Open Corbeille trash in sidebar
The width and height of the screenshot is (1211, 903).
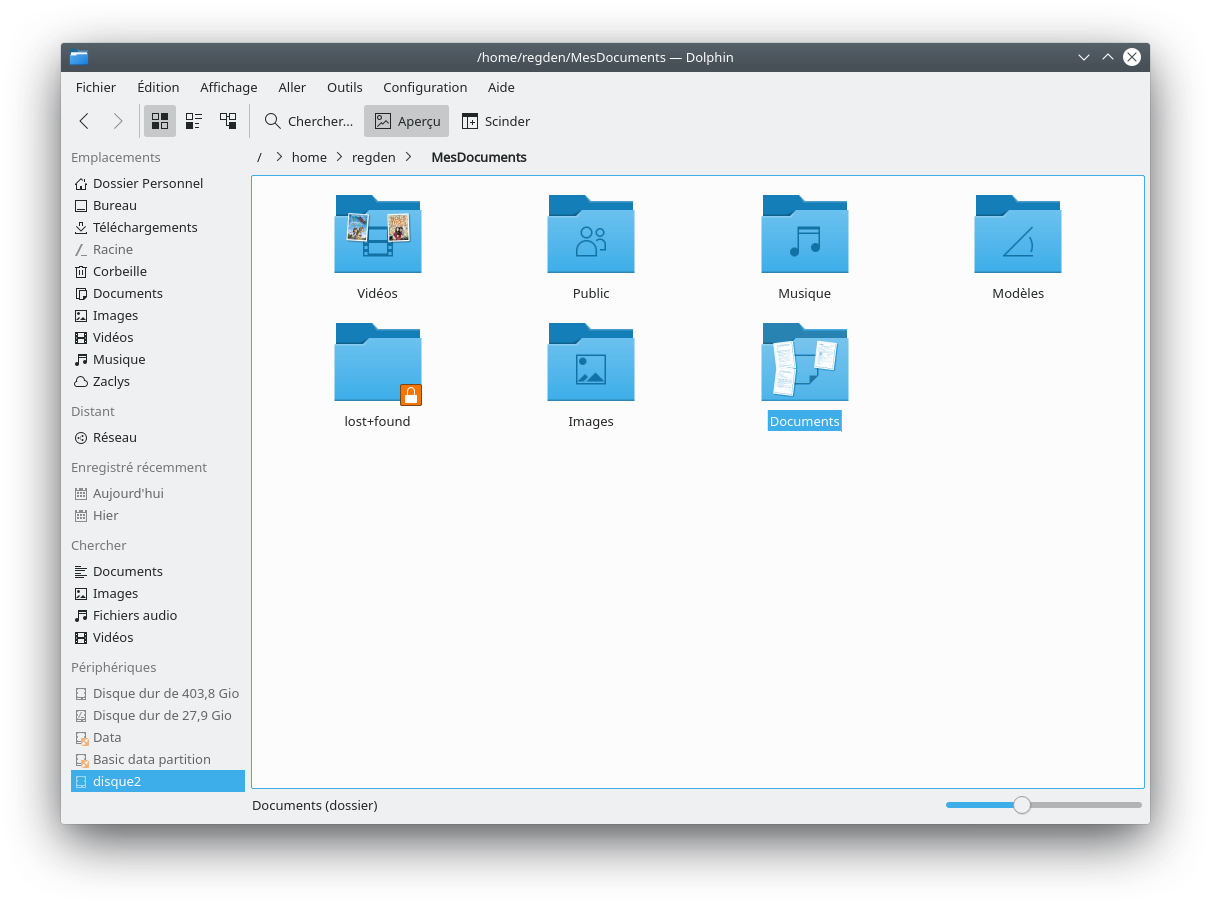119,271
